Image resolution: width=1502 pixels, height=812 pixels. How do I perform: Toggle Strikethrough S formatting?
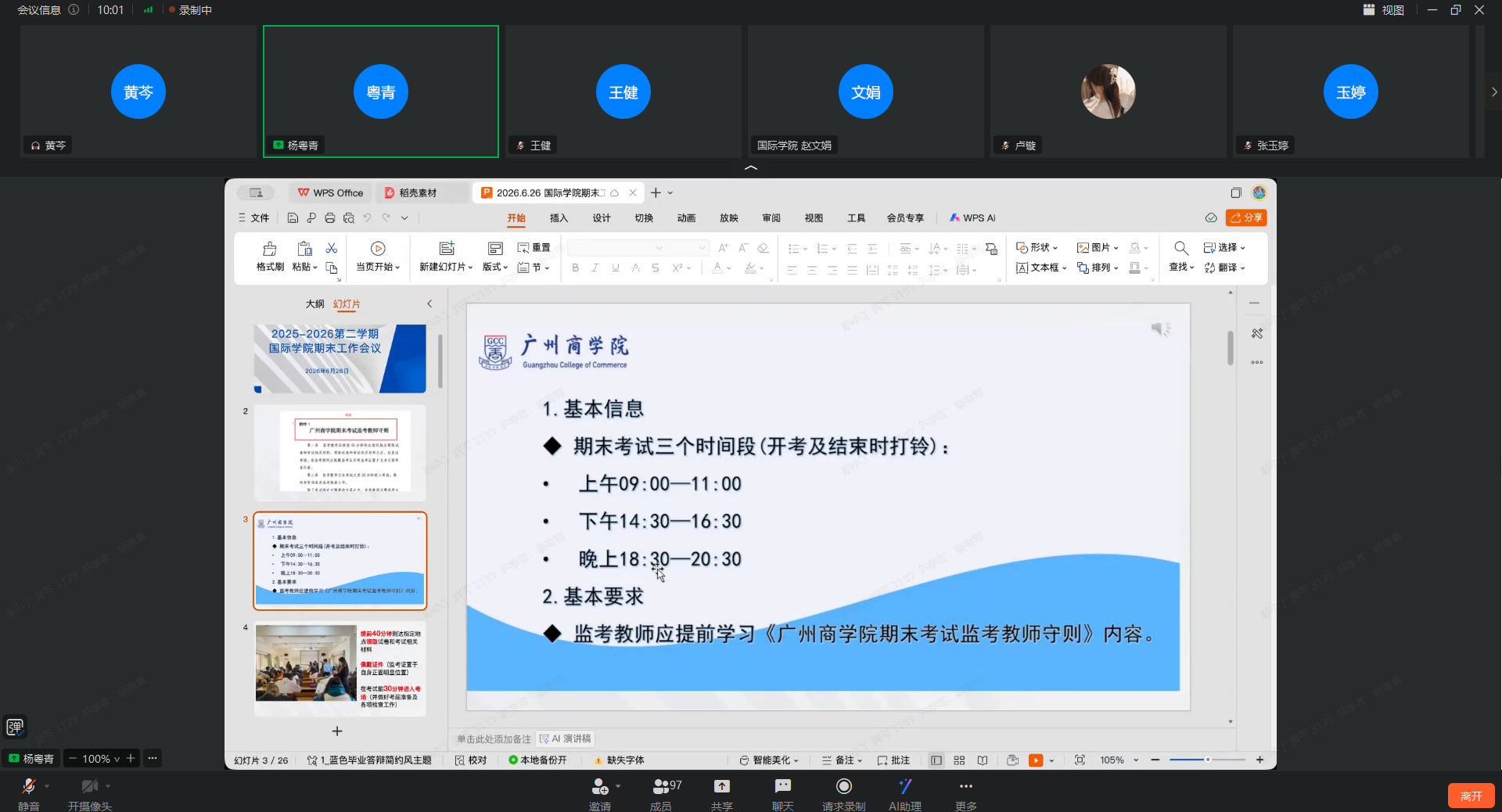click(x=656, y=268)
